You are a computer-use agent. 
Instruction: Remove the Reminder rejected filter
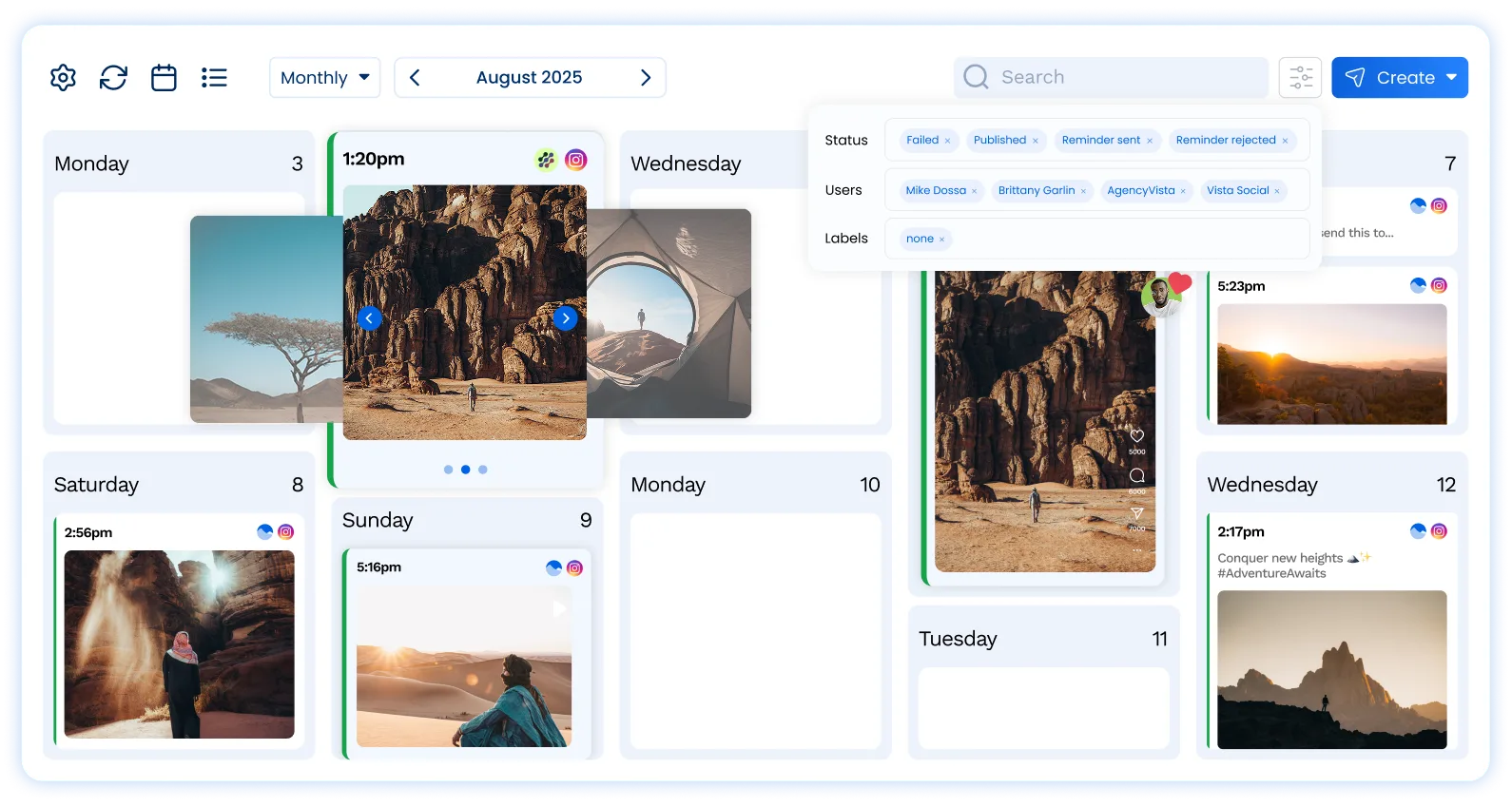pyautogui.click(x=1285, y=141)
